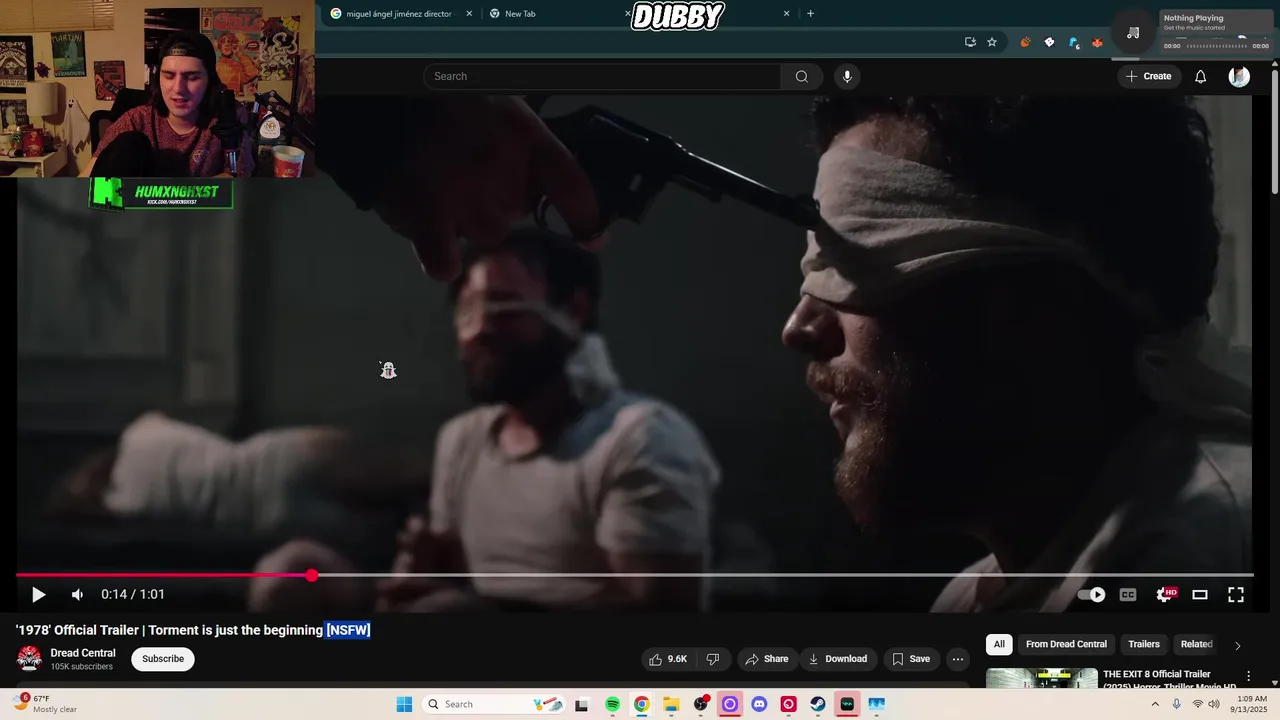Screen dimensions: 1280x720
Task: Open the player settings gear
Action: pos(1165,595)
